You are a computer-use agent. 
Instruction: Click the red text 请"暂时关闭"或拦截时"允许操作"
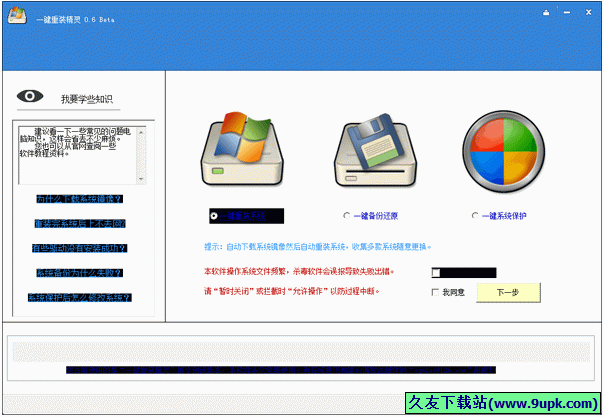tap(292, 291)
